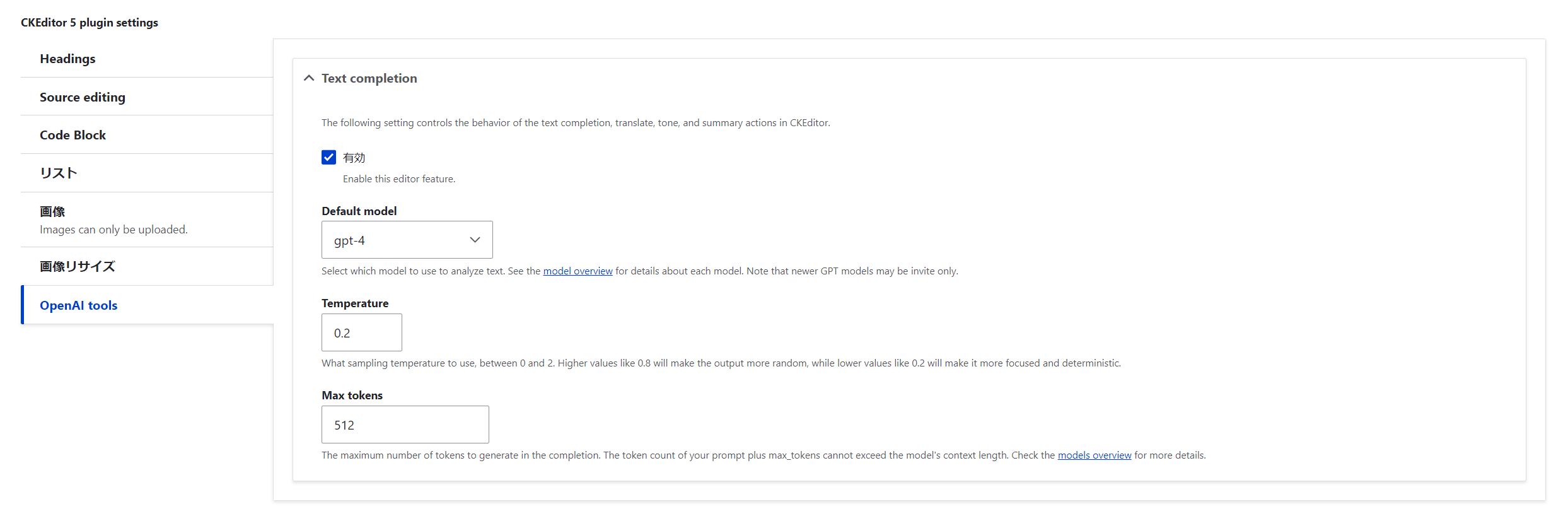Click the Temperature field label
This screenshot has height=516, width=1568.
pyautogui.click(x=355, y=303)
